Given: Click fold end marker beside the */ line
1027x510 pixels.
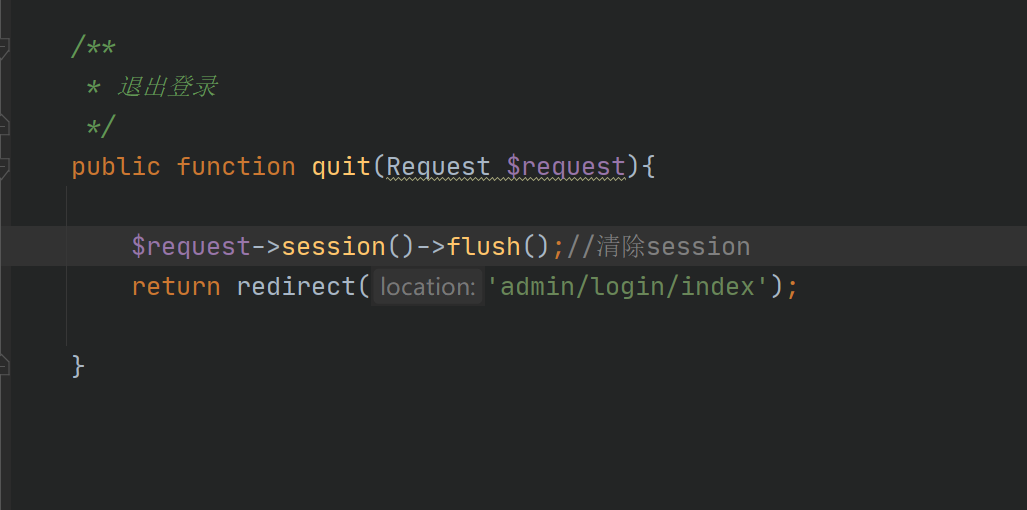Looking at the screenshot, I should 5,126.
